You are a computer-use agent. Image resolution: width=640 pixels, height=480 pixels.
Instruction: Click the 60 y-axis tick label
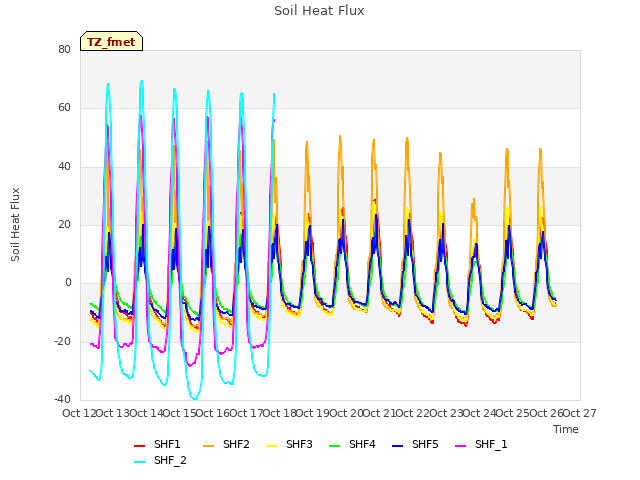[x=64, y=108]
